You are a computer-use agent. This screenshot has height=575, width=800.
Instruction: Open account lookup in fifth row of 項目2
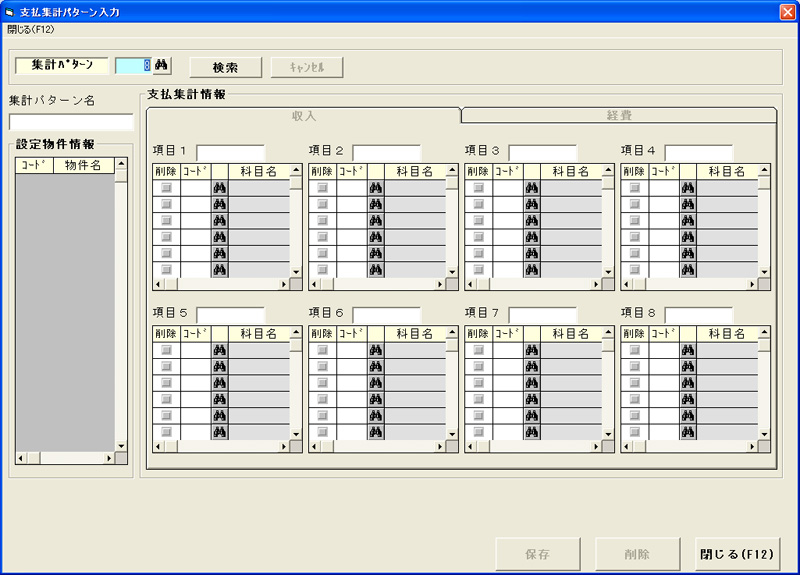[x=376, y=254]
